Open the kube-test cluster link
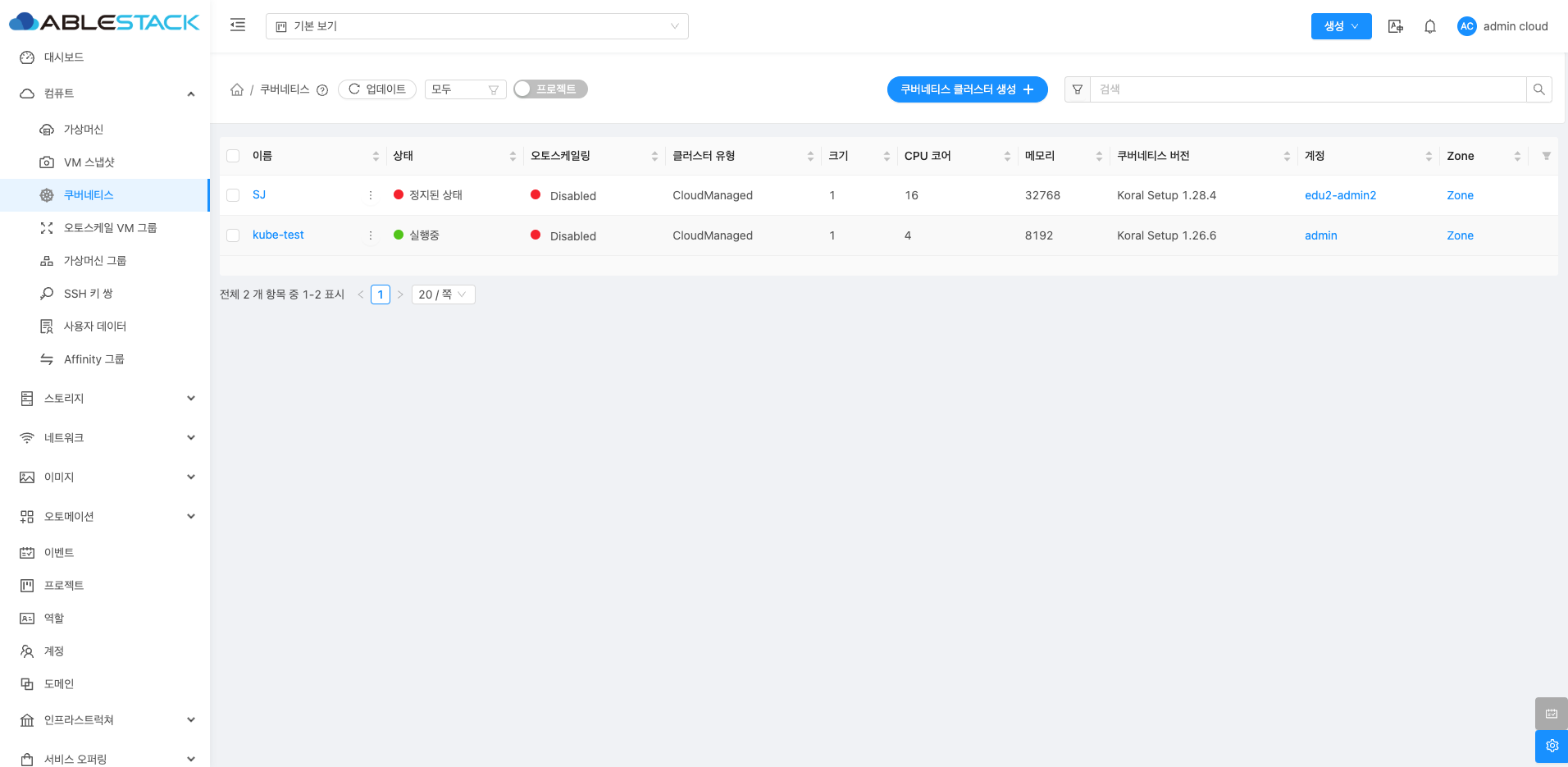Image resolution: width=1568 pixels, height=767 pixels. coord(278,235)
